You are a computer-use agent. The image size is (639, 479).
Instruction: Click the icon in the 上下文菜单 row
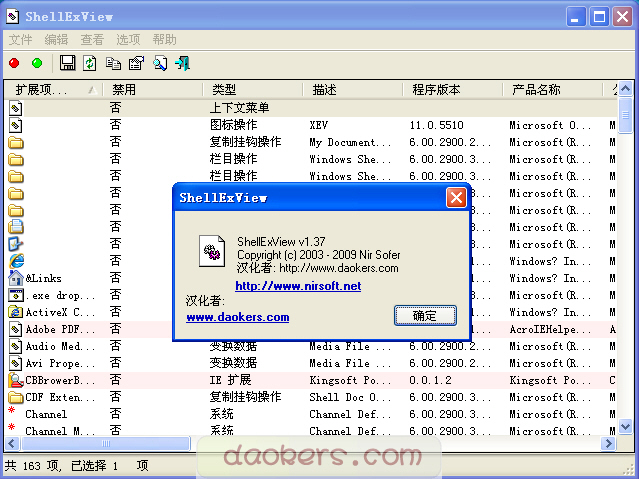pyautogui.click(x=15, y=108)
